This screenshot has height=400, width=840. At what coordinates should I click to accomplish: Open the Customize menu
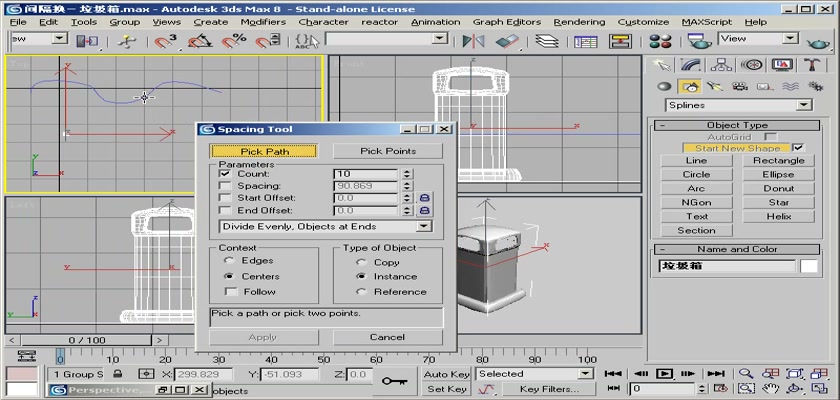(x=643, y=22)
